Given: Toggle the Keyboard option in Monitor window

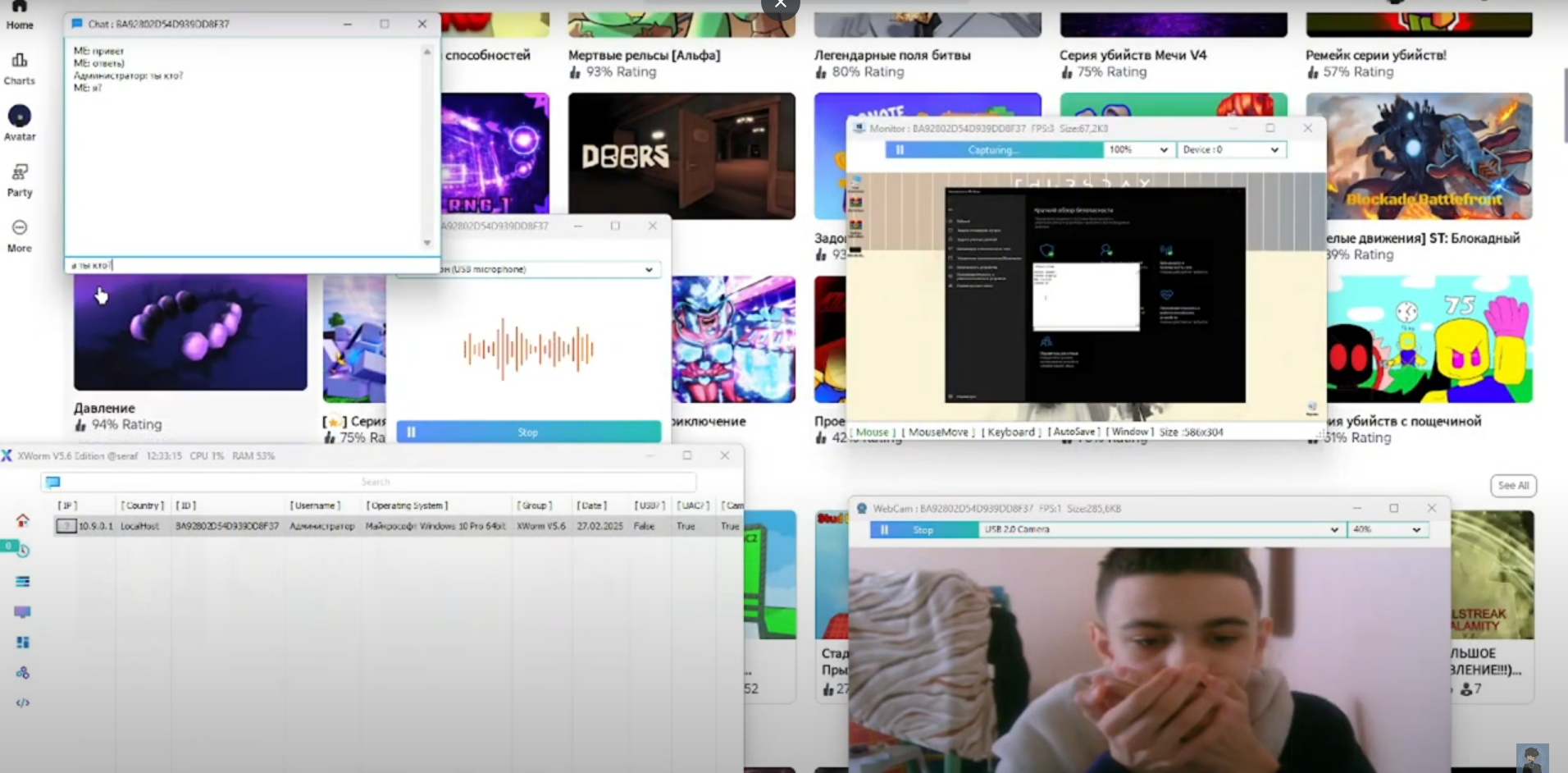Looking at the screenshot, I should 1011,432.
